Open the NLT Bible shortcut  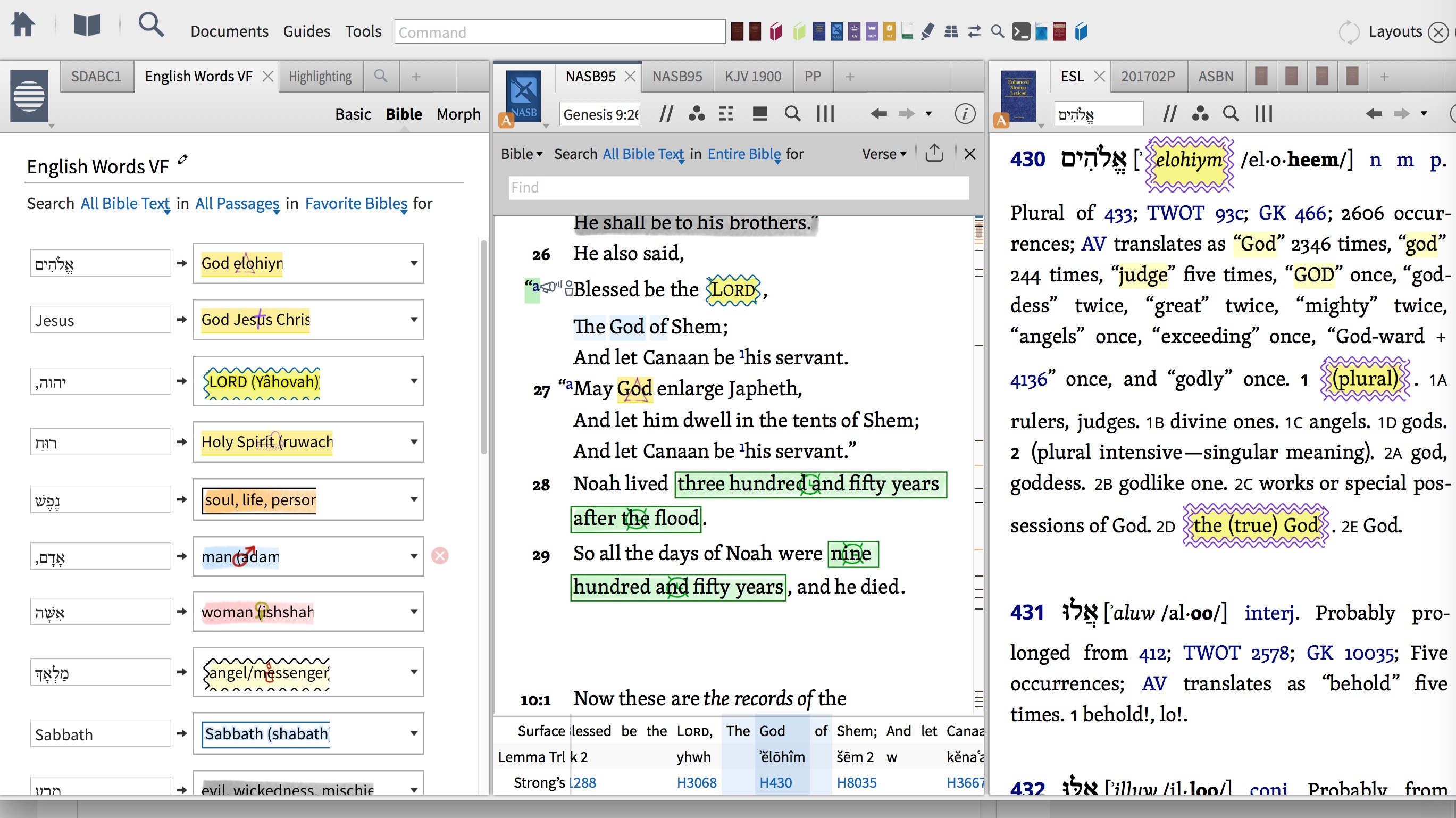tap(889, 32)
